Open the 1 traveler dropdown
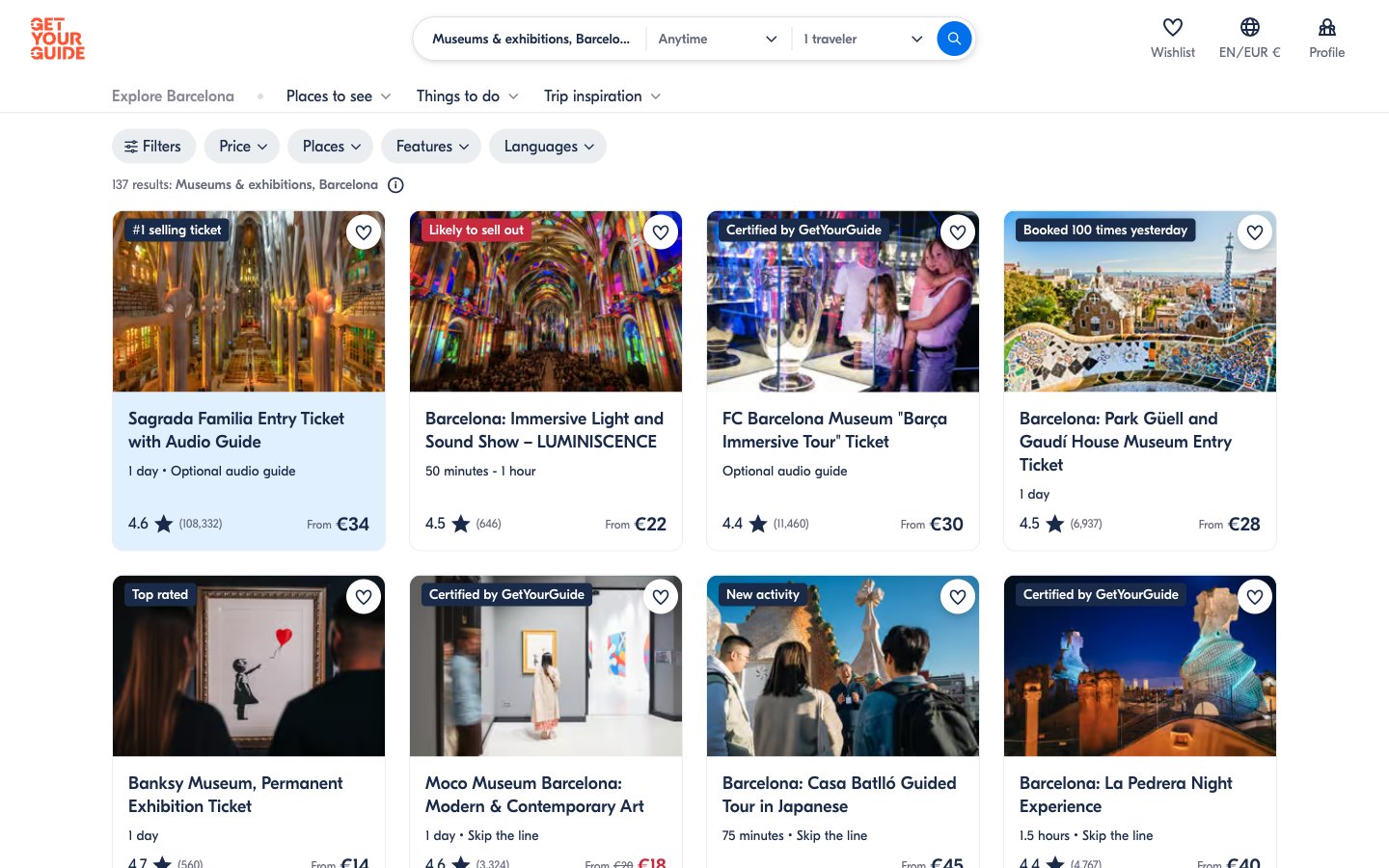 click(x=861, y=40)
